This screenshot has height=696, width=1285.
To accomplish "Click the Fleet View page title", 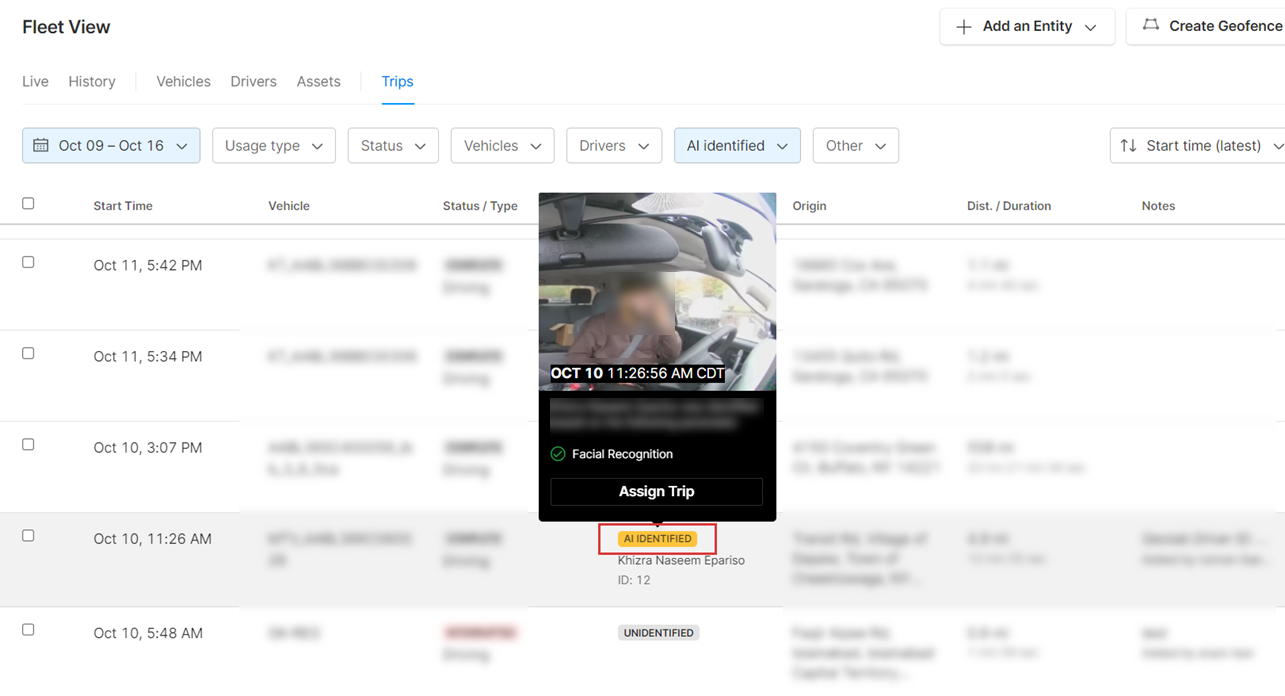I will [x=66, y=27].
